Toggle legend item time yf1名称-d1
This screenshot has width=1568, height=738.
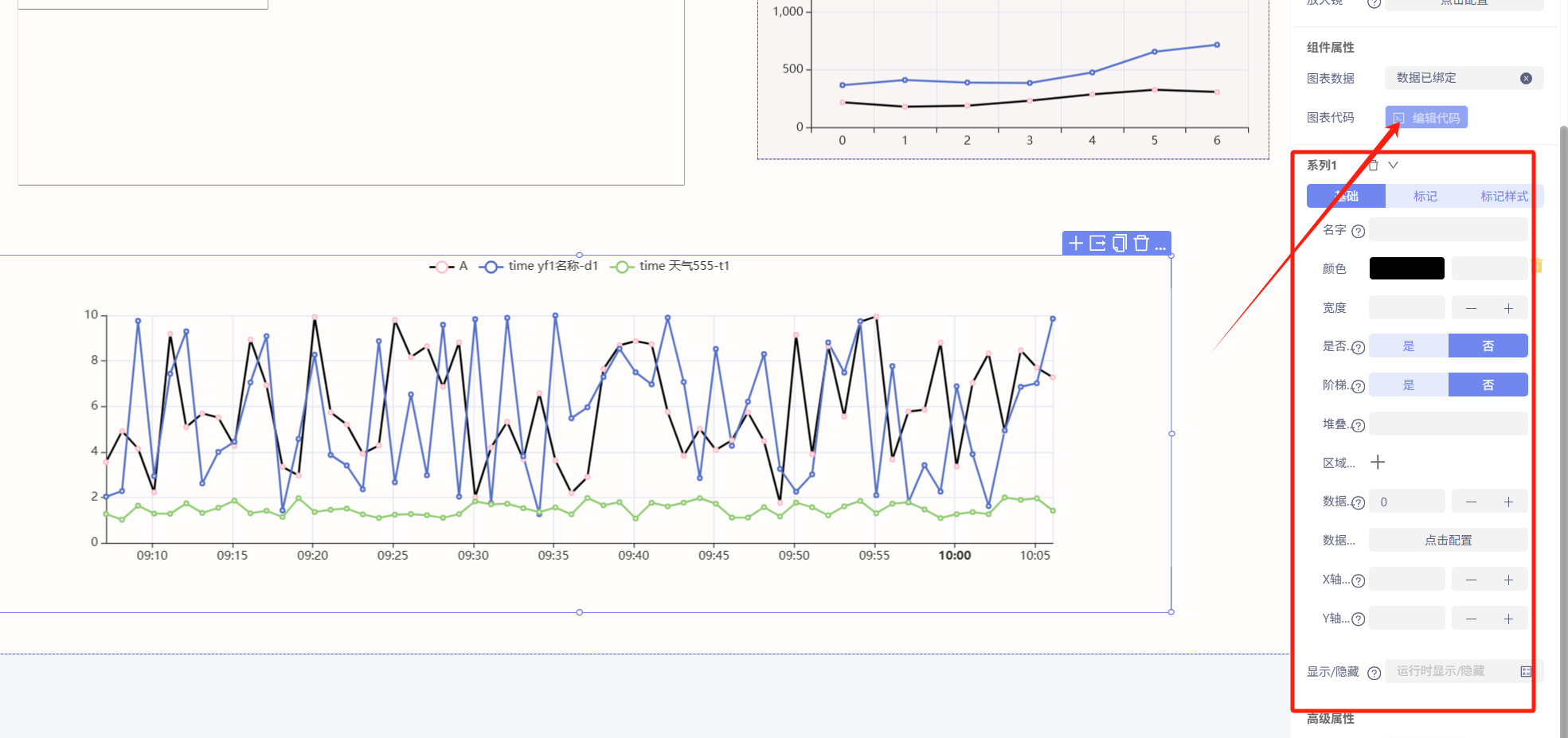pos(538,266)
